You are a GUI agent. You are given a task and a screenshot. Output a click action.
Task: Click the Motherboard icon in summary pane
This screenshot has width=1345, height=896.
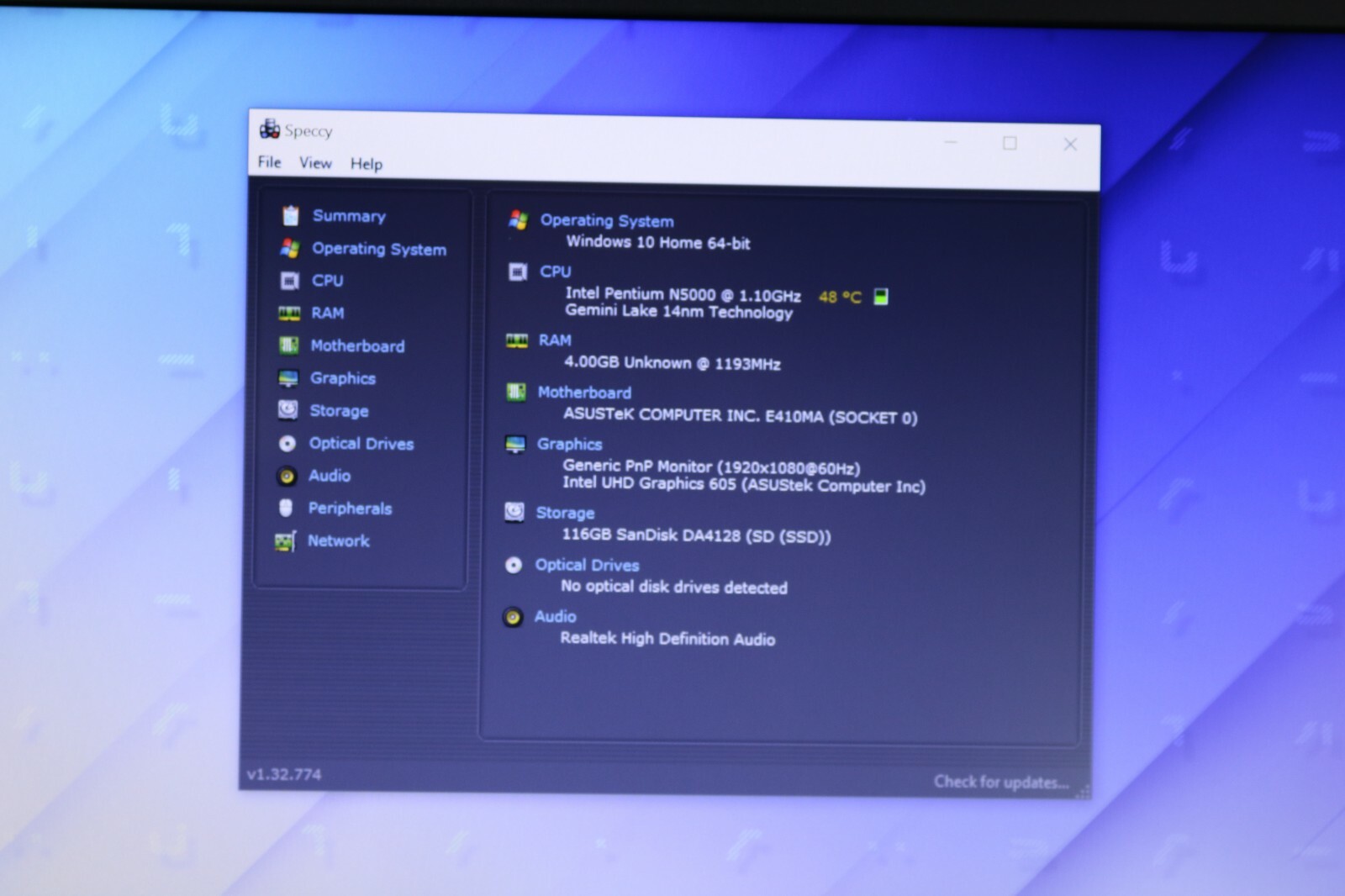click(x=516, y=392)
